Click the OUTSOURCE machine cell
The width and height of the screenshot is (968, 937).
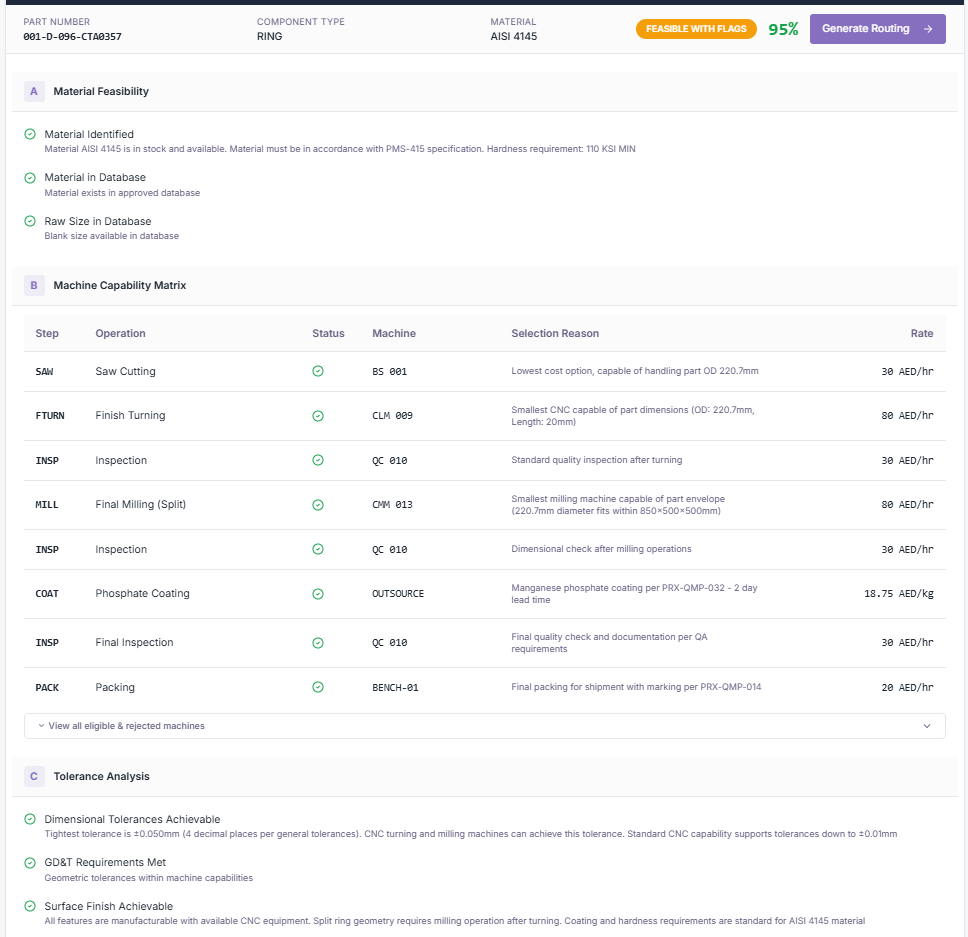coord(398,594)
